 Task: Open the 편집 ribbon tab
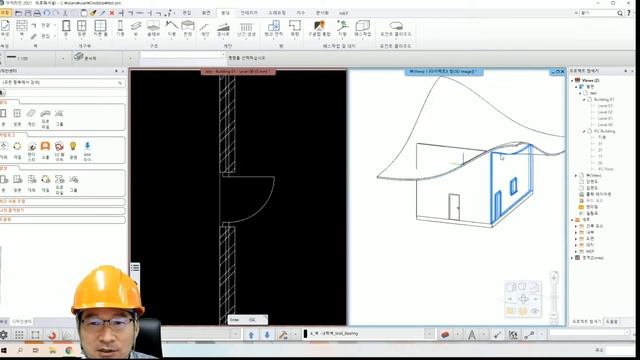187,13
